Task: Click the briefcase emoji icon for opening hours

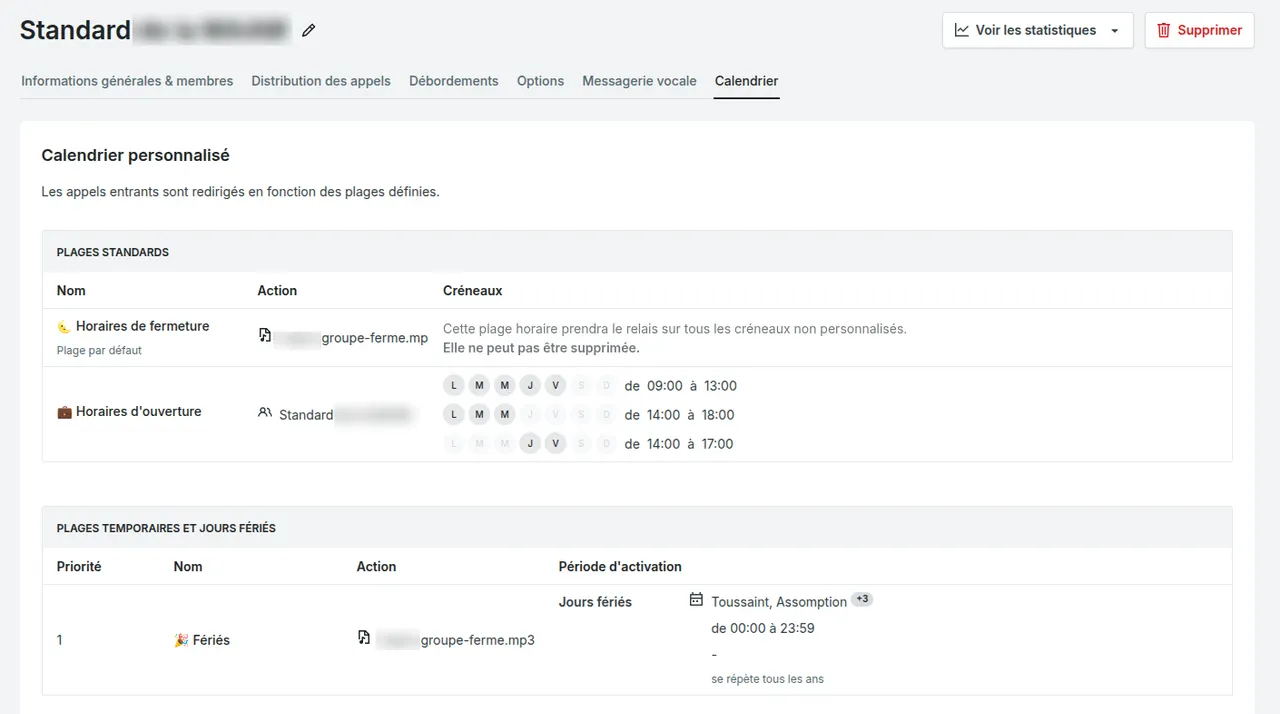Action: click(x=64, y=412)
